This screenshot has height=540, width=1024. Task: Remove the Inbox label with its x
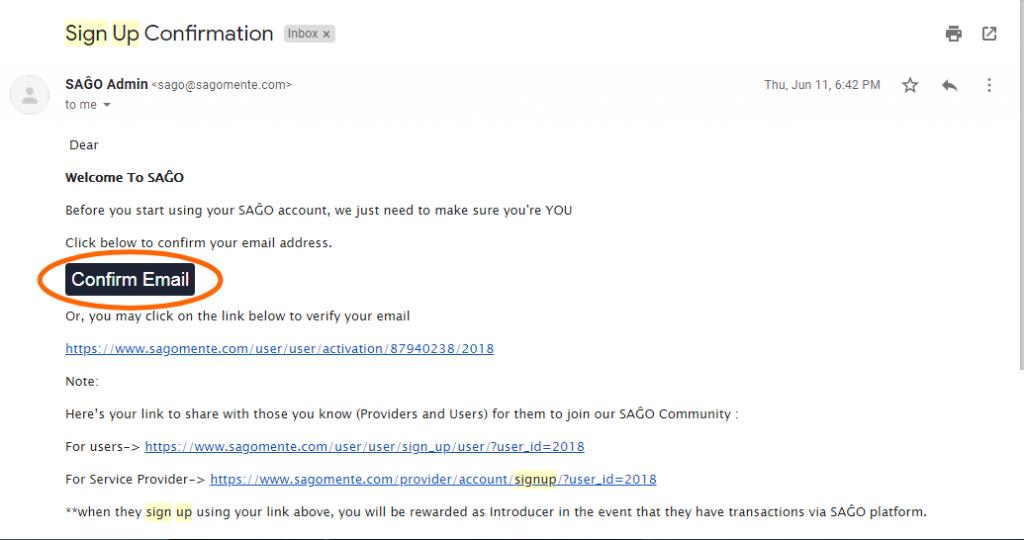point(326,34)
